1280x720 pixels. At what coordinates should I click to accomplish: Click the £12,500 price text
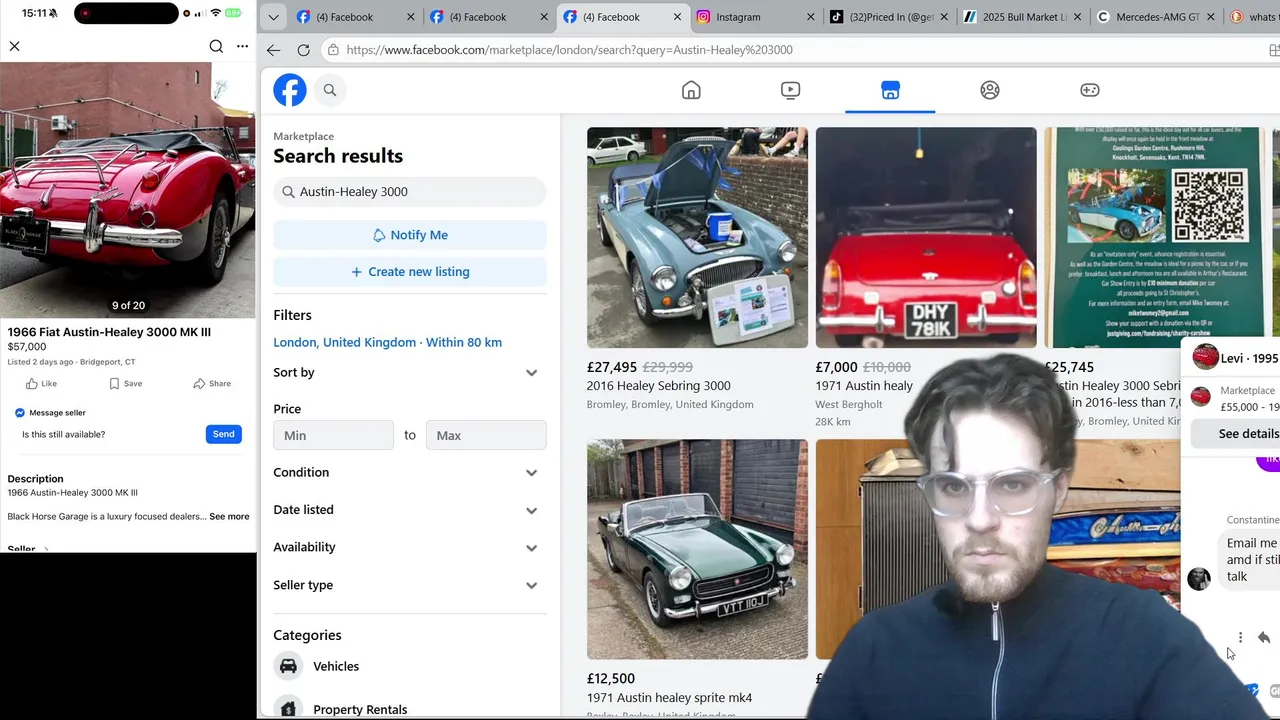pyautogui.click(x=611, y=679)
